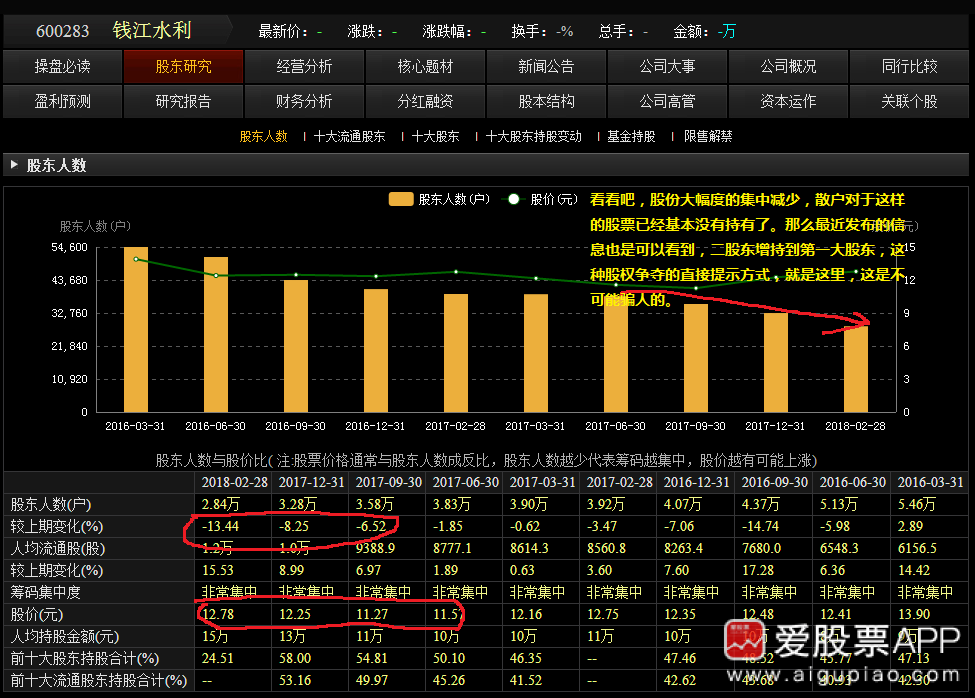Viewport: 975px width, 698px height.
Task: Select the 股东研究 tab
Action: point(183,67)
